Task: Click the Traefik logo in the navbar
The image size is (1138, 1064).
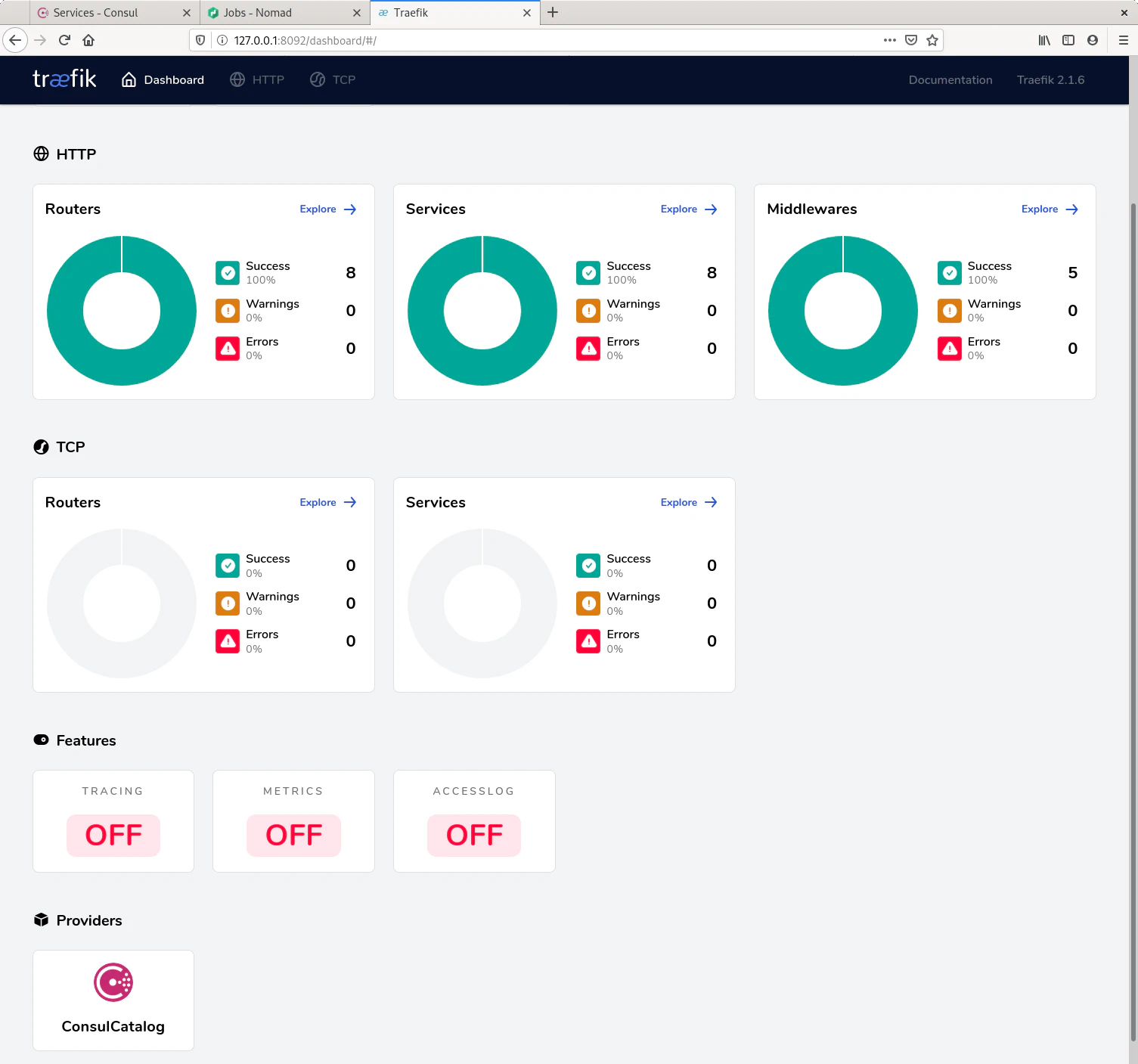Action: (64, 79)
